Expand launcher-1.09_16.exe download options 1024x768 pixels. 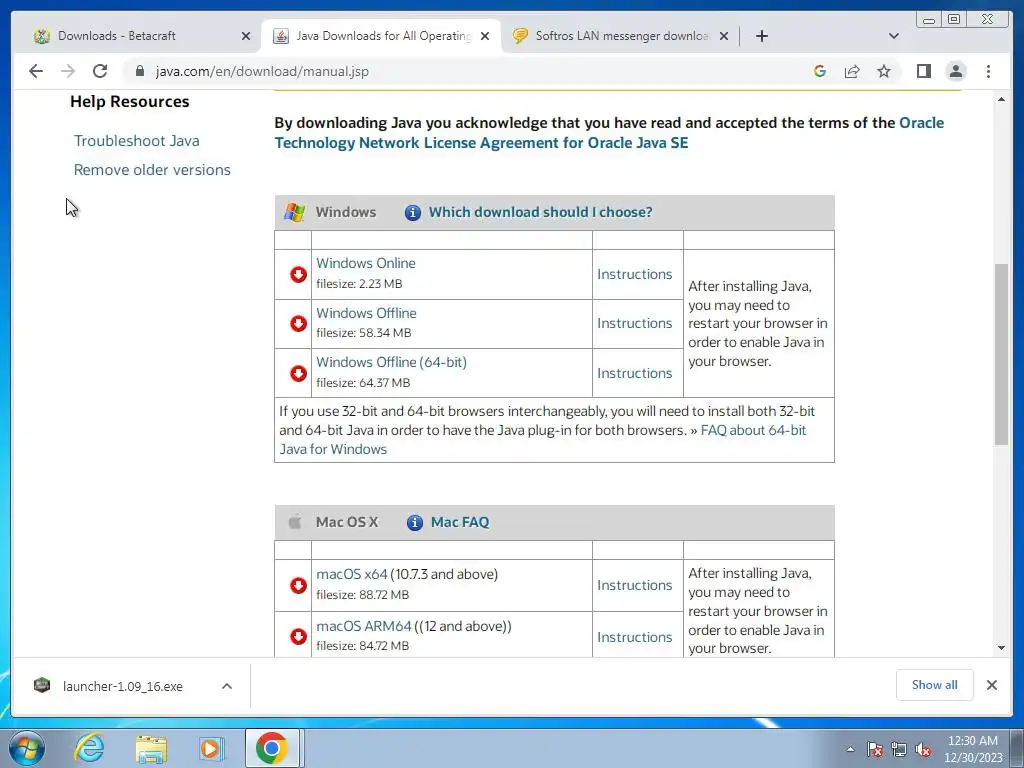click(227, 686)
